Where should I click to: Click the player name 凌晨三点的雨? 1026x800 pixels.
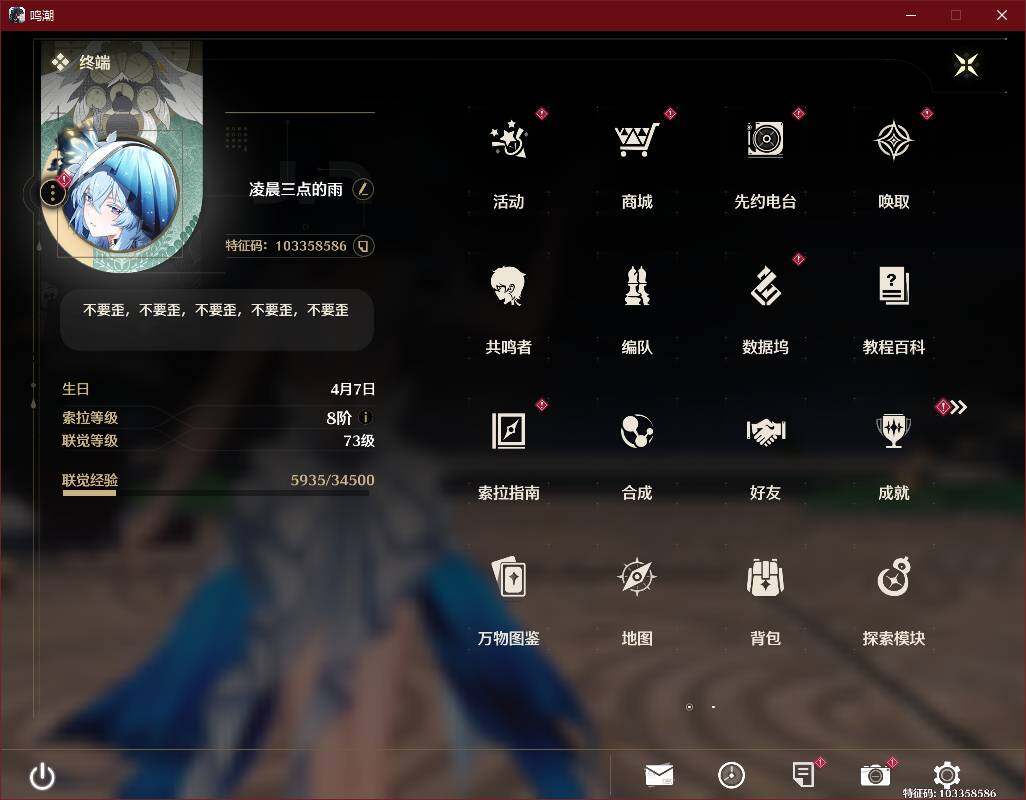coord(296,190)
